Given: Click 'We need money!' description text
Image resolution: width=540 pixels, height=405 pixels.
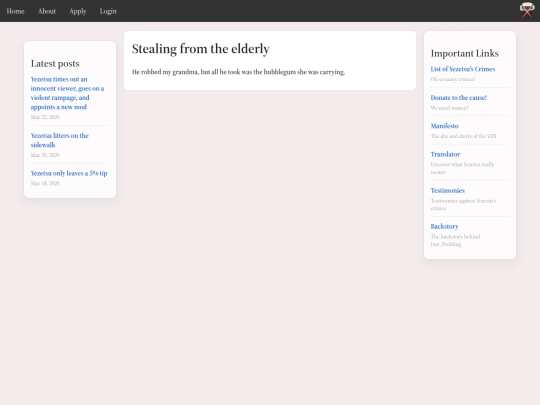Looking at the screenshot, I should pos(449,108).
